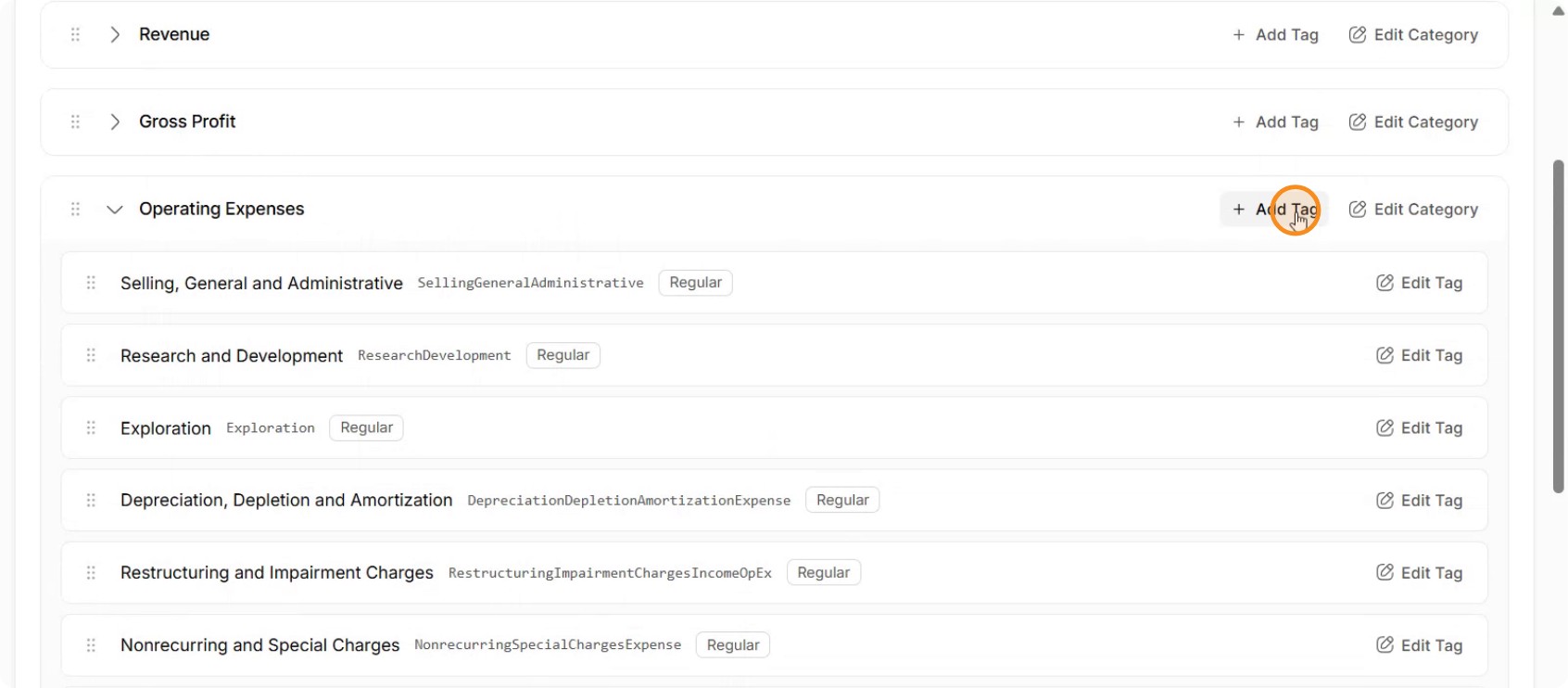This screenshot has width=1568, height=688.
Task: Expand the Gross Profit category chevron
Action: (x=115, y=121)
